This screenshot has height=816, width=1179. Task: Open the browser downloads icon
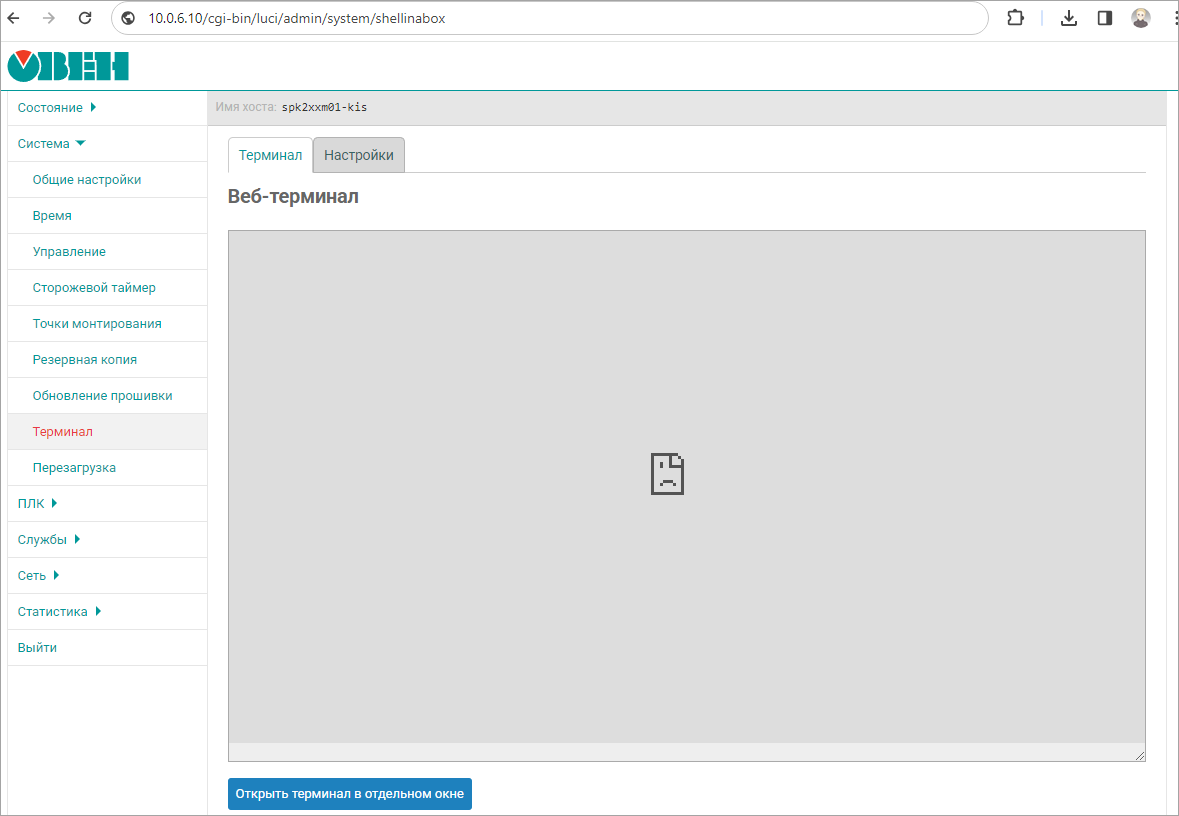[x=1068, y=18]
